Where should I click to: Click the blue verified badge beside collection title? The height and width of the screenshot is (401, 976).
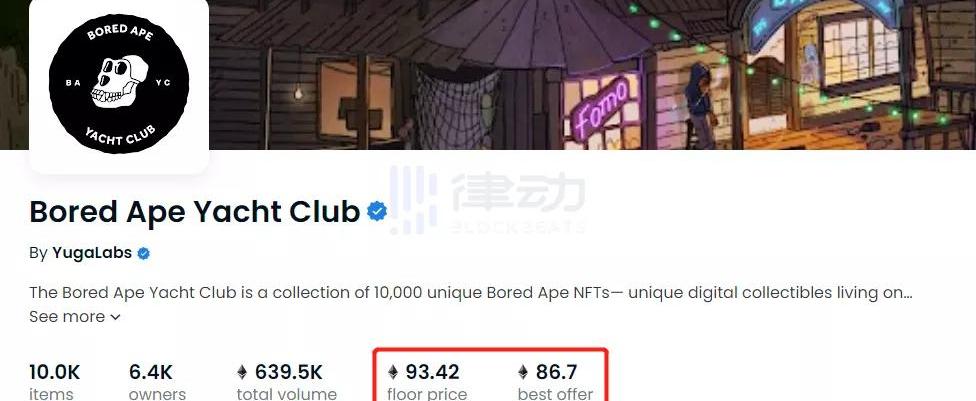tap(377, 212)
